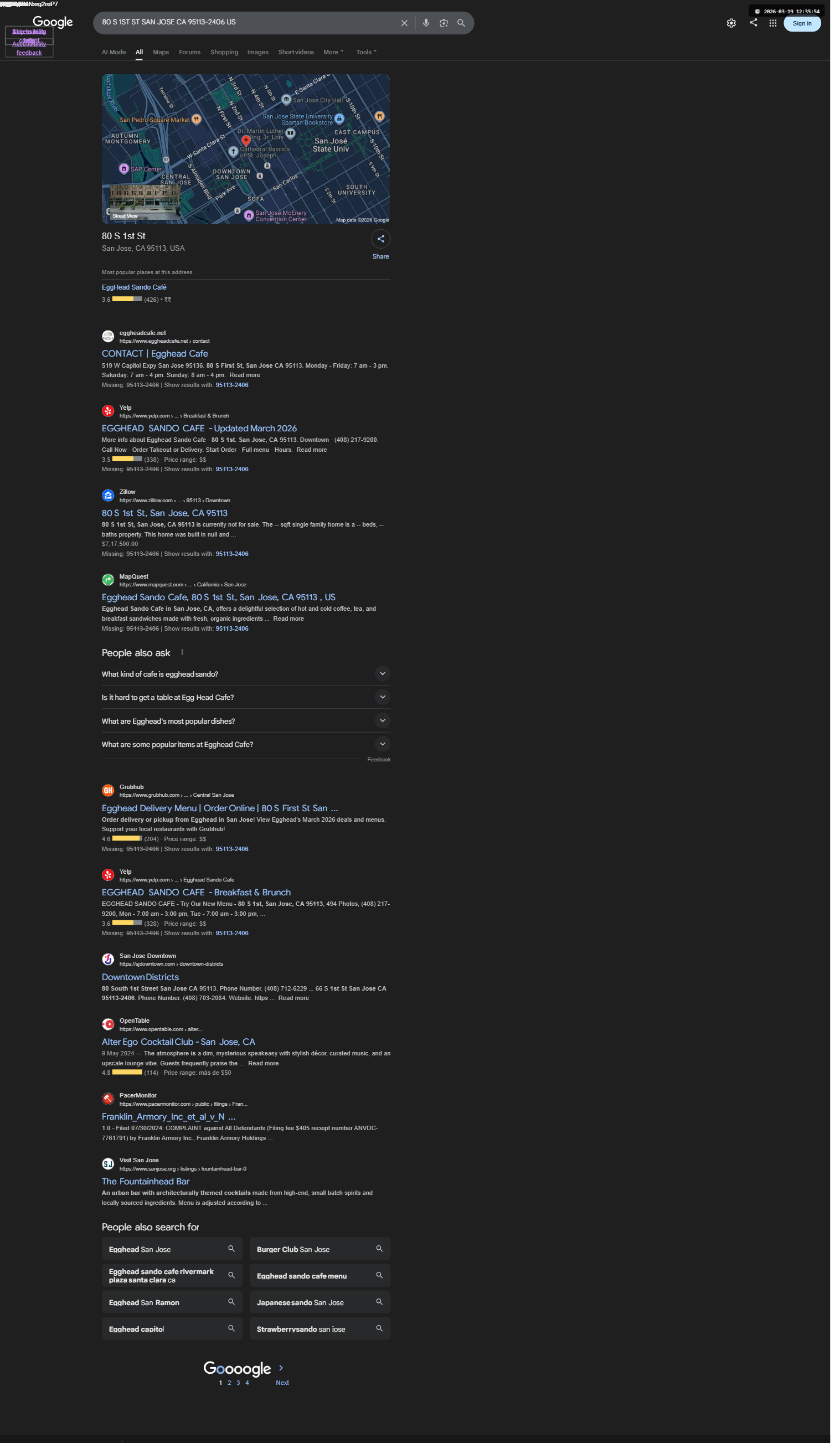Open the Street View thumbnail
840x1443 pixels.
click(x=145, y=203)
